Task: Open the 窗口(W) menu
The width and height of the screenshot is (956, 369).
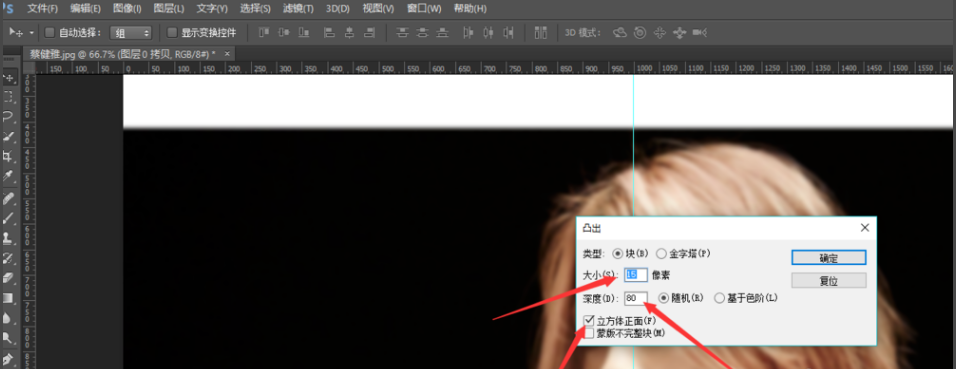Action: point(423,9)
